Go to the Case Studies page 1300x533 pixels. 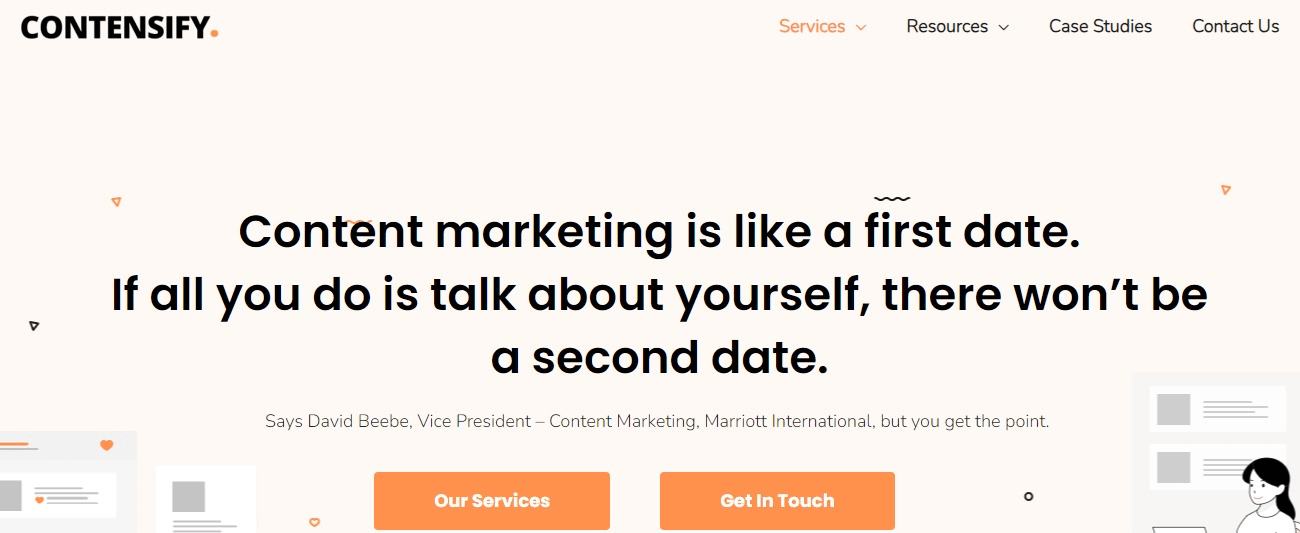pos(1100,27)
